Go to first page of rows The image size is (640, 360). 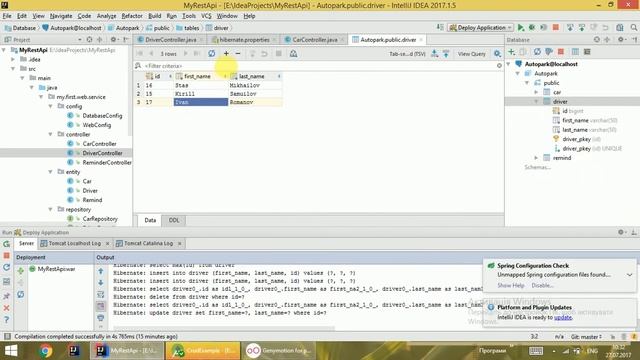[140, 53]
